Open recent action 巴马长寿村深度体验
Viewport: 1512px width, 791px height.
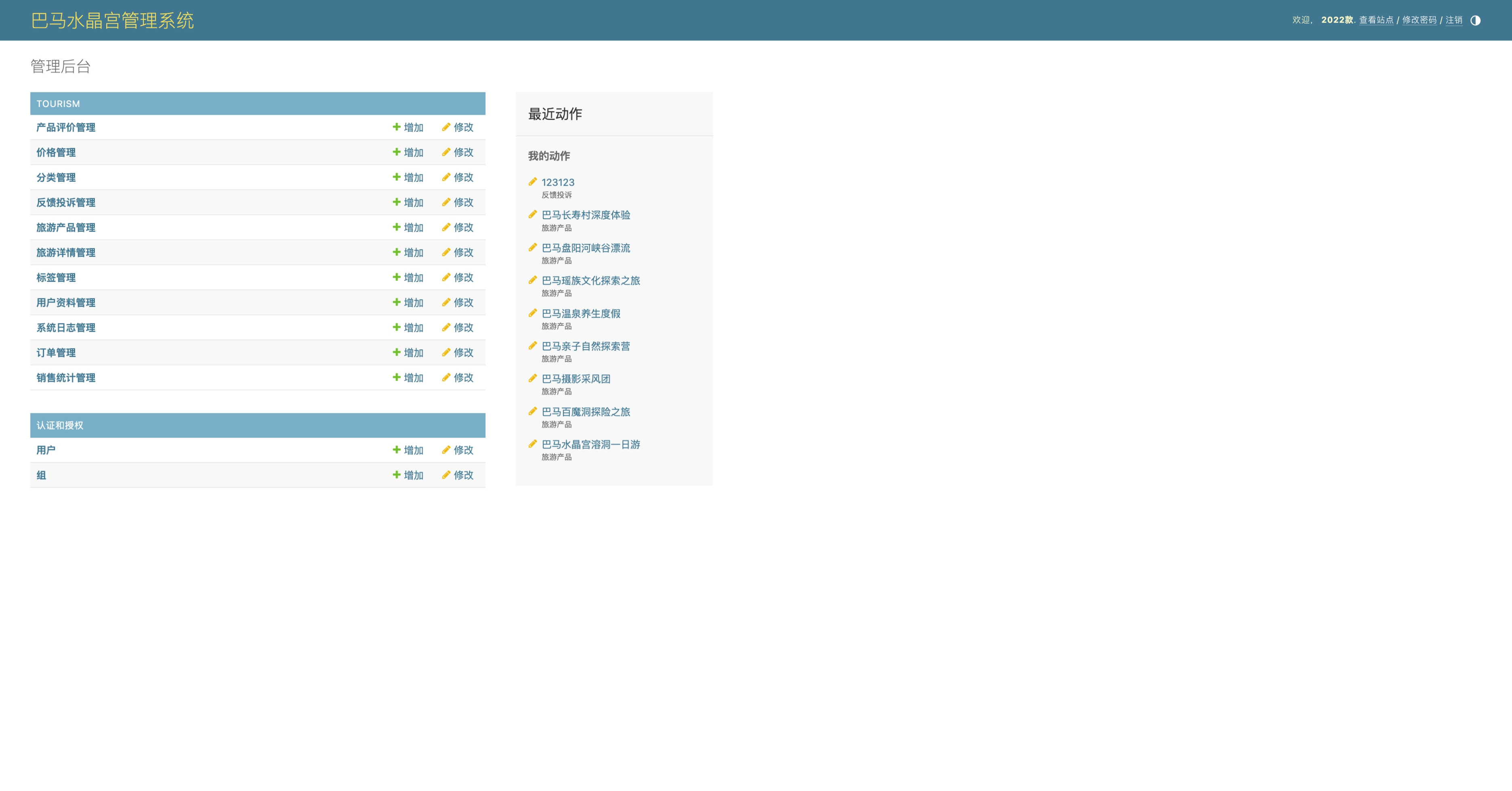(585, 215)
